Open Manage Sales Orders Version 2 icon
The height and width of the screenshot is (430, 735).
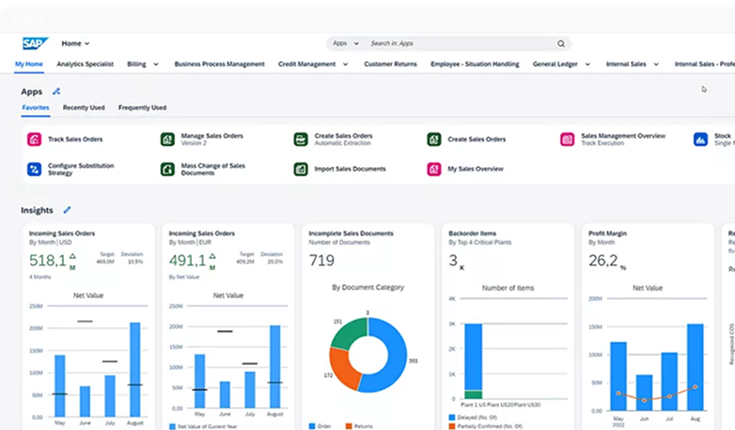(167, 139)
